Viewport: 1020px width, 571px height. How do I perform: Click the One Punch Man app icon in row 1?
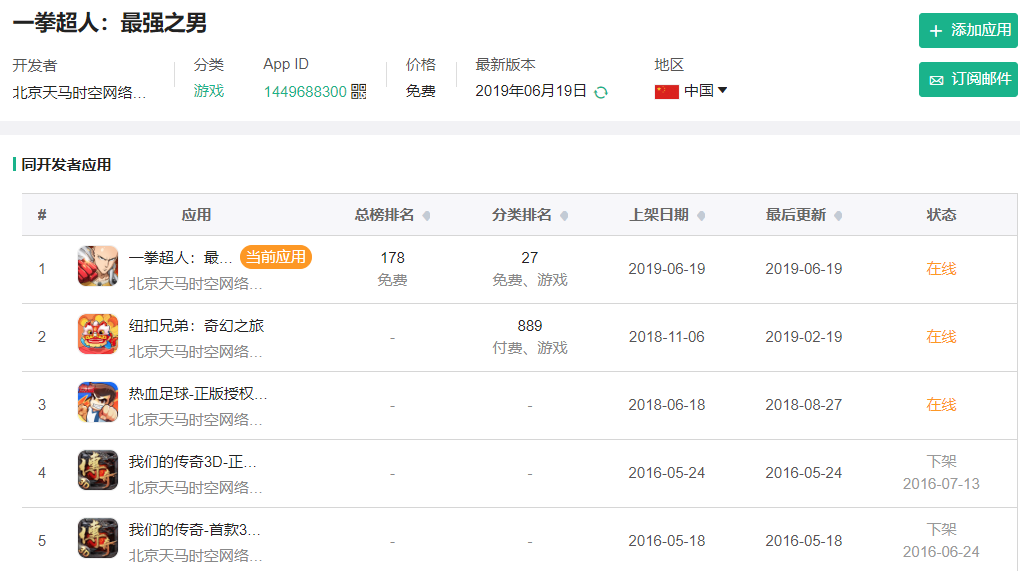[x=98, y=266]
